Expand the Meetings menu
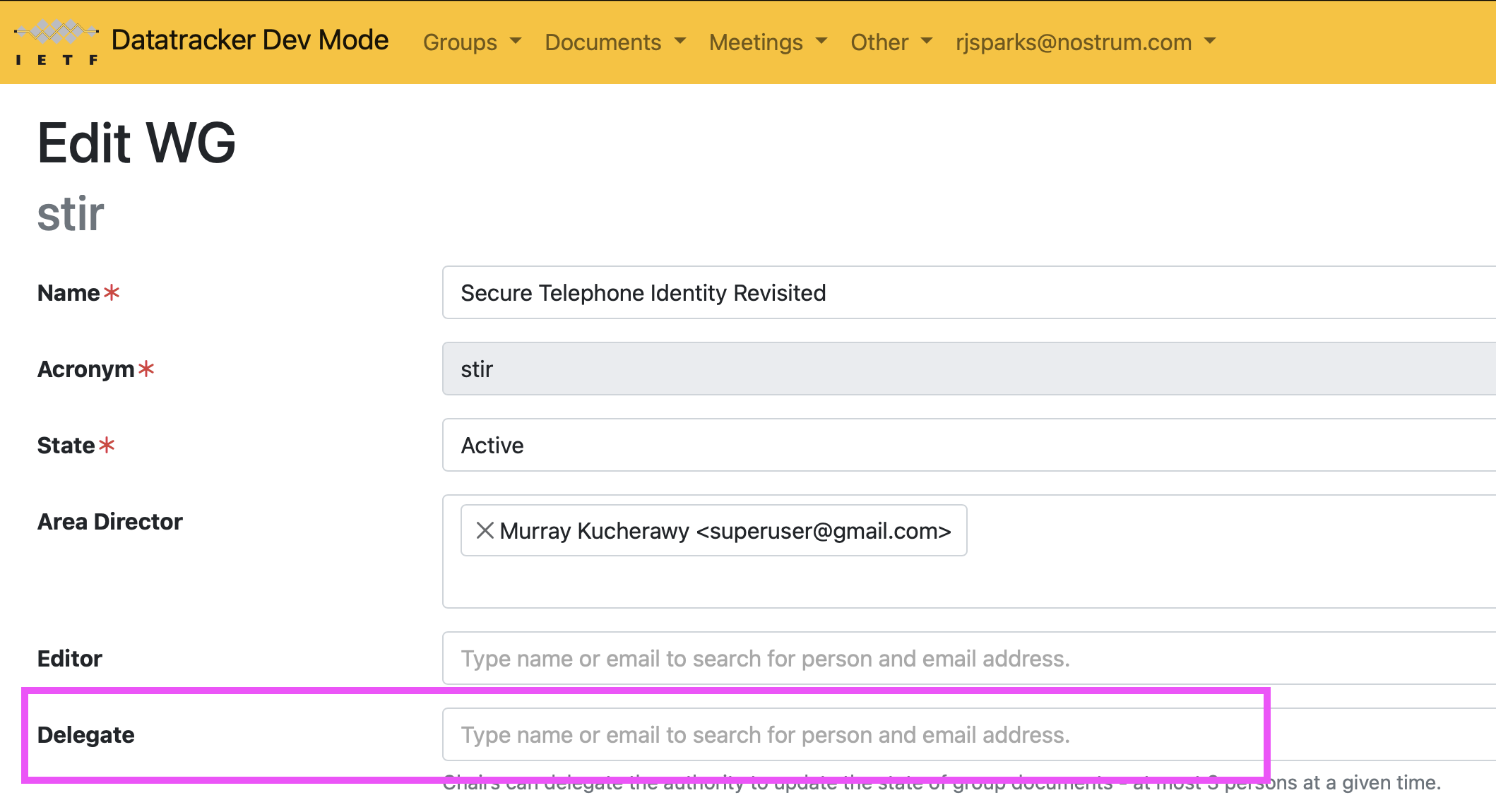The image size is (1496, 812). click(768, 42)
